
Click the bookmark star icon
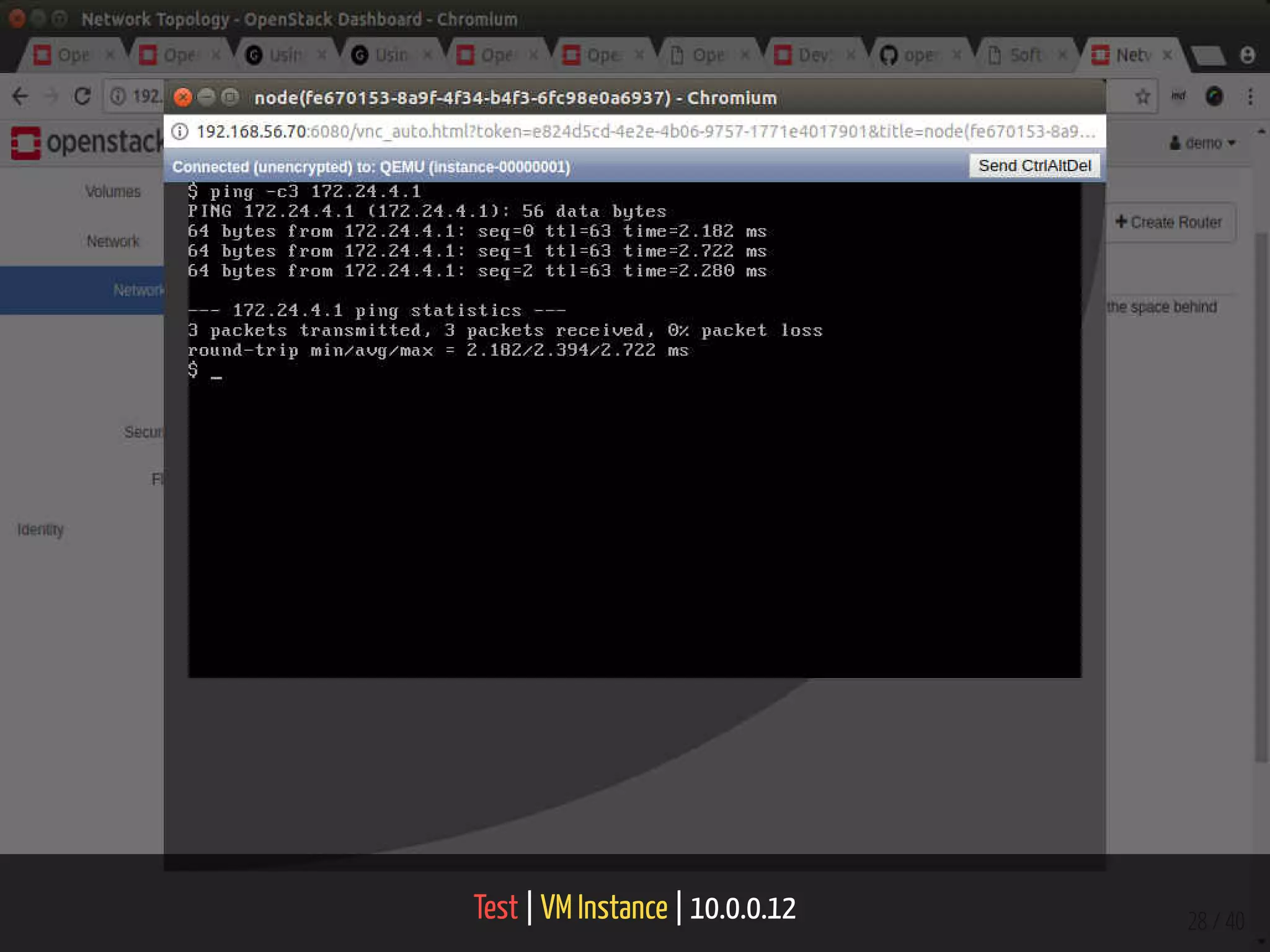click(x=1142, y=97)
